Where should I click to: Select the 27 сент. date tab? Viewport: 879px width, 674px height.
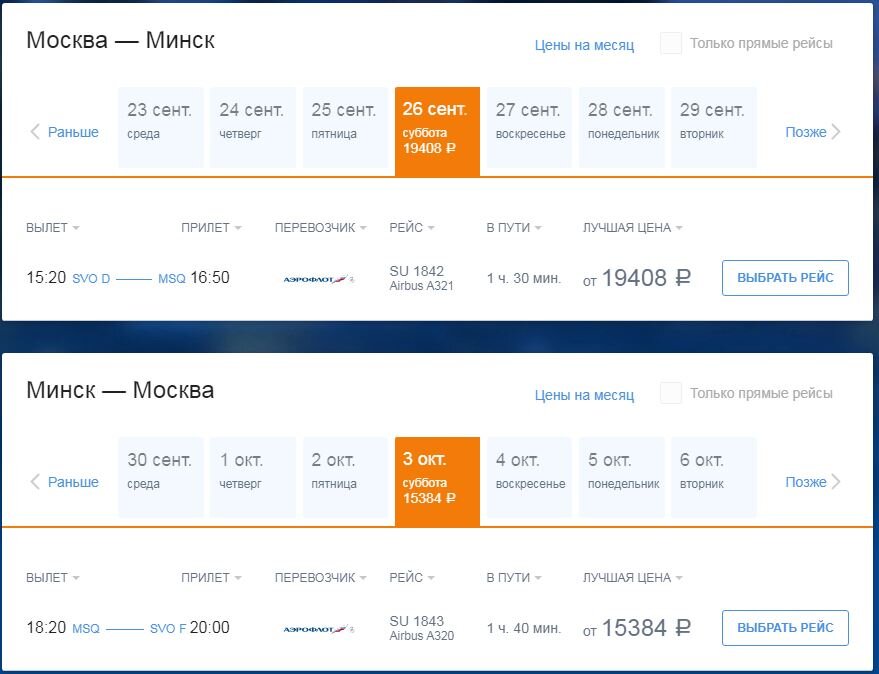click(528, 127)
